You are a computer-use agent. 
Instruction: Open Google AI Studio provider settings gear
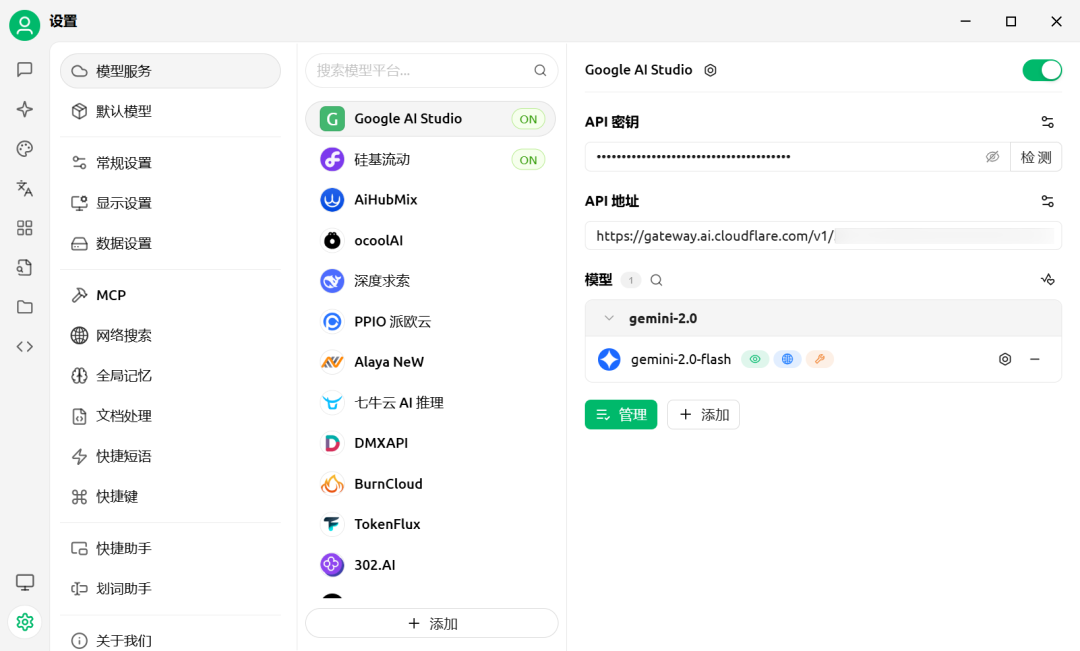(710, 70)
